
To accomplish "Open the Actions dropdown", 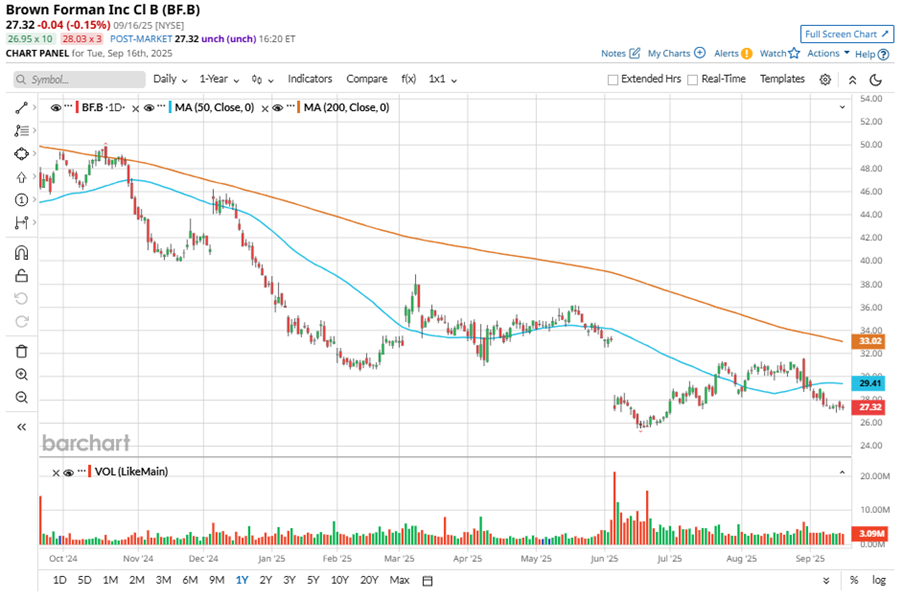I will [x=828, y=53].
